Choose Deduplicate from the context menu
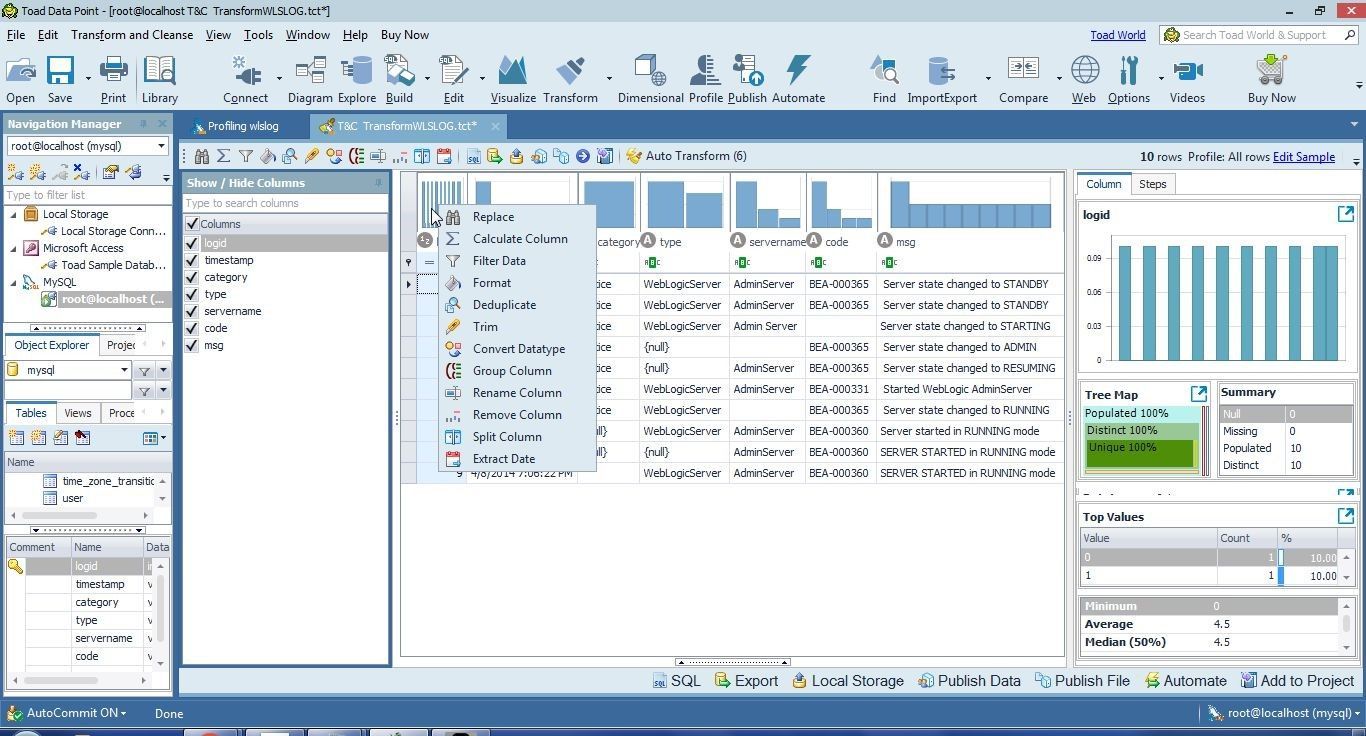1366x736 pixels. coord(517,305)
